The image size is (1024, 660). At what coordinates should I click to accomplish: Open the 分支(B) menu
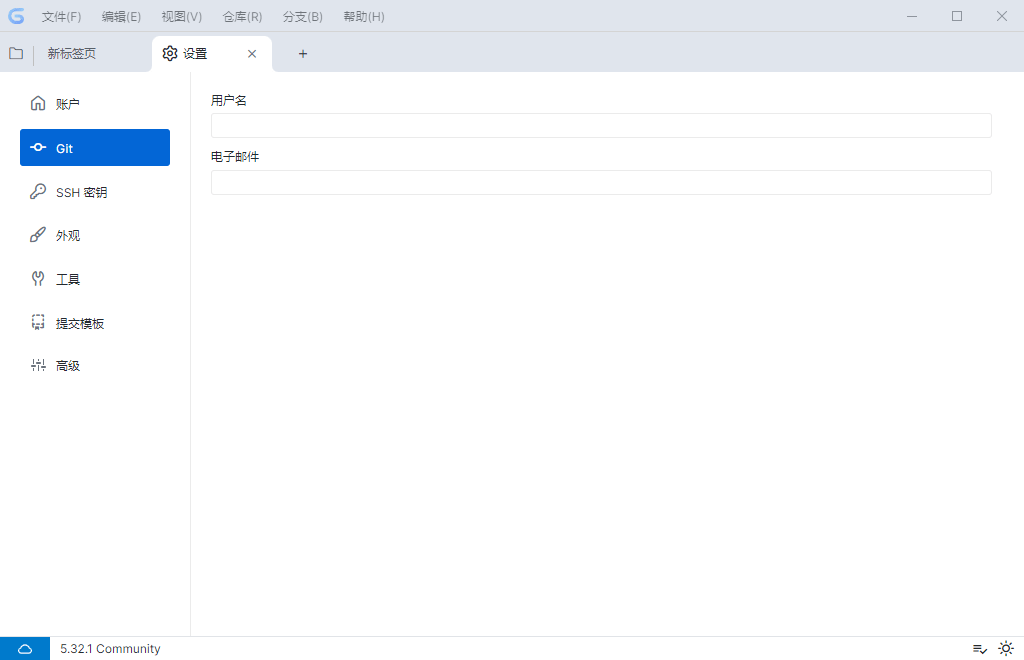click(302, 16)
